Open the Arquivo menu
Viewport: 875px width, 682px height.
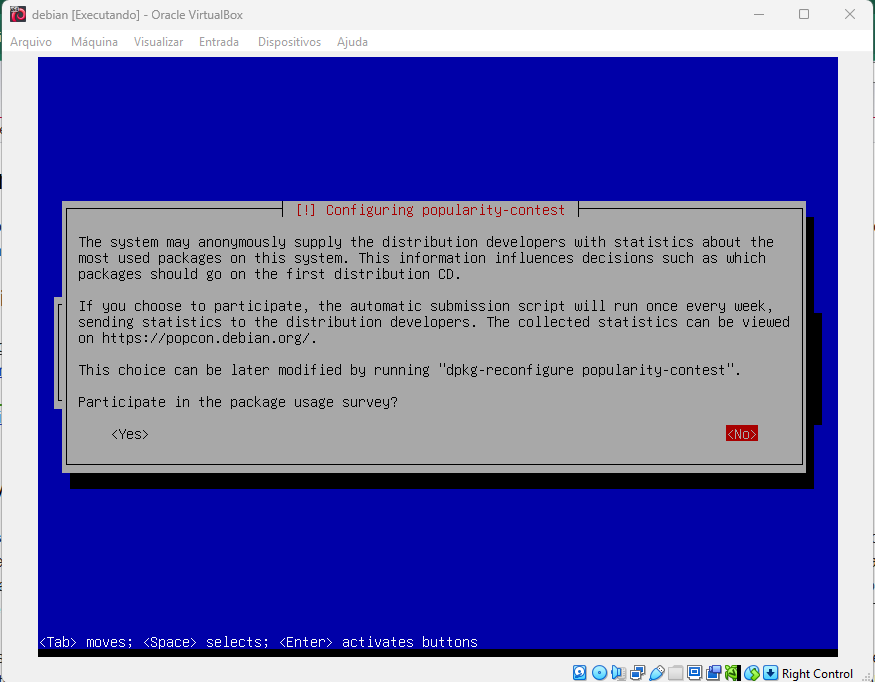tap(31, 42)
